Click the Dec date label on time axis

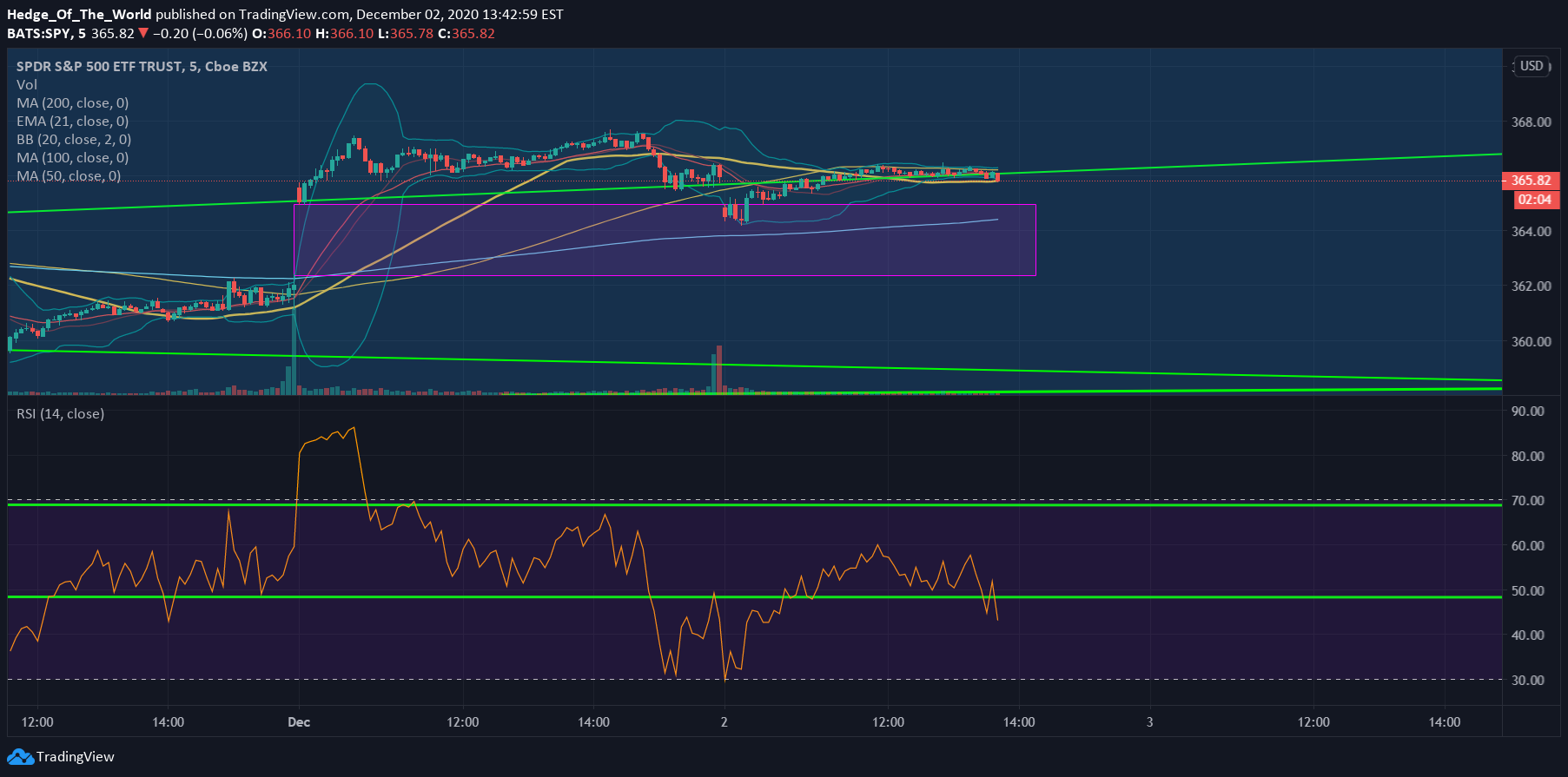pos(299,722)
